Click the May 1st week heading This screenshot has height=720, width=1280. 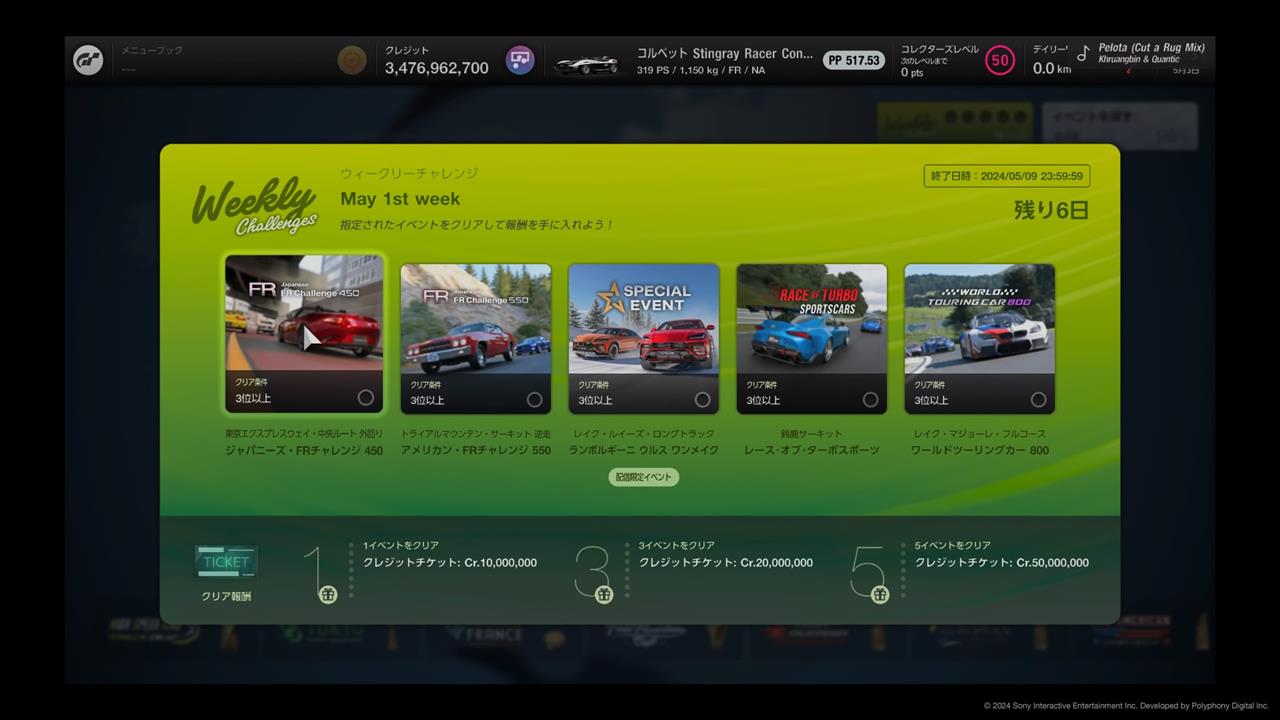(400, 199)
